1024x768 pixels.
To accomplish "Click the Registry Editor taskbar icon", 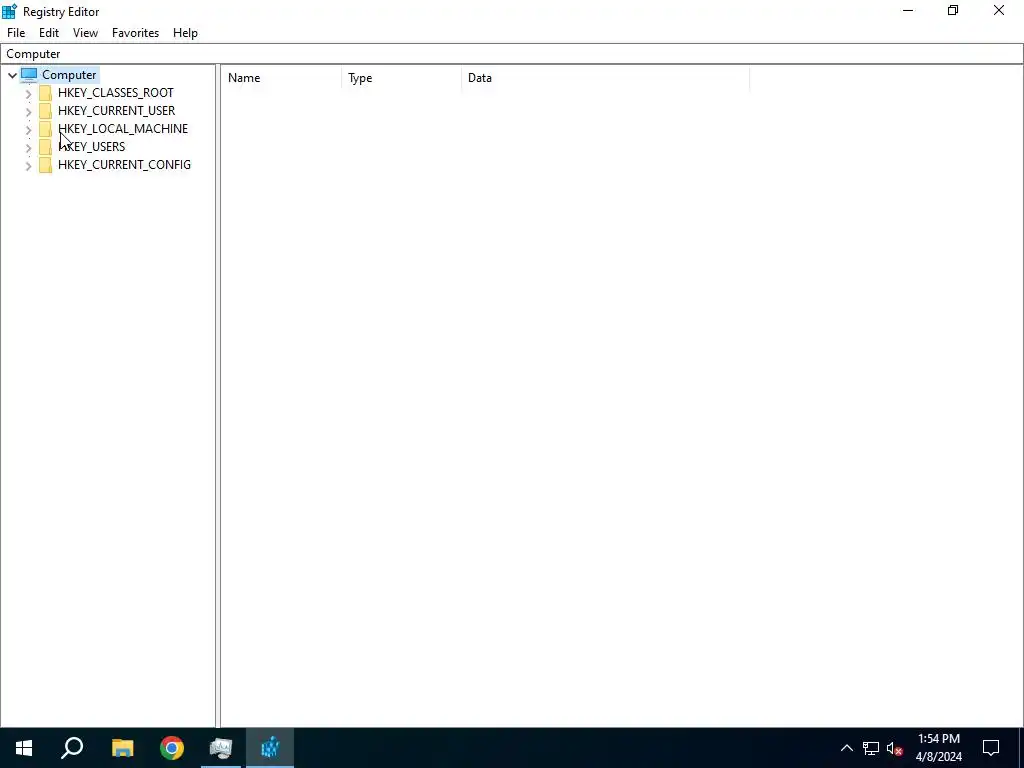I will point(270,748).
